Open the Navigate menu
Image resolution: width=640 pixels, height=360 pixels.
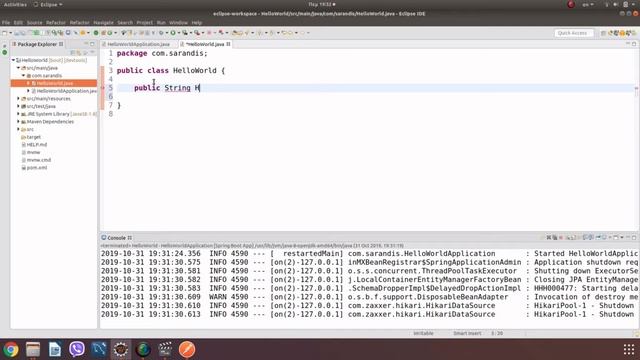tap(103, 22)
